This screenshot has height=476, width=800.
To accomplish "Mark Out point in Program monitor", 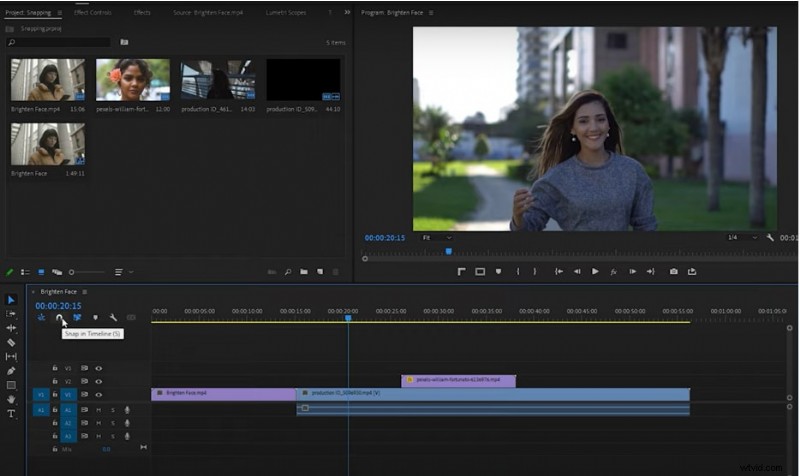I will [x=535, y=271].
